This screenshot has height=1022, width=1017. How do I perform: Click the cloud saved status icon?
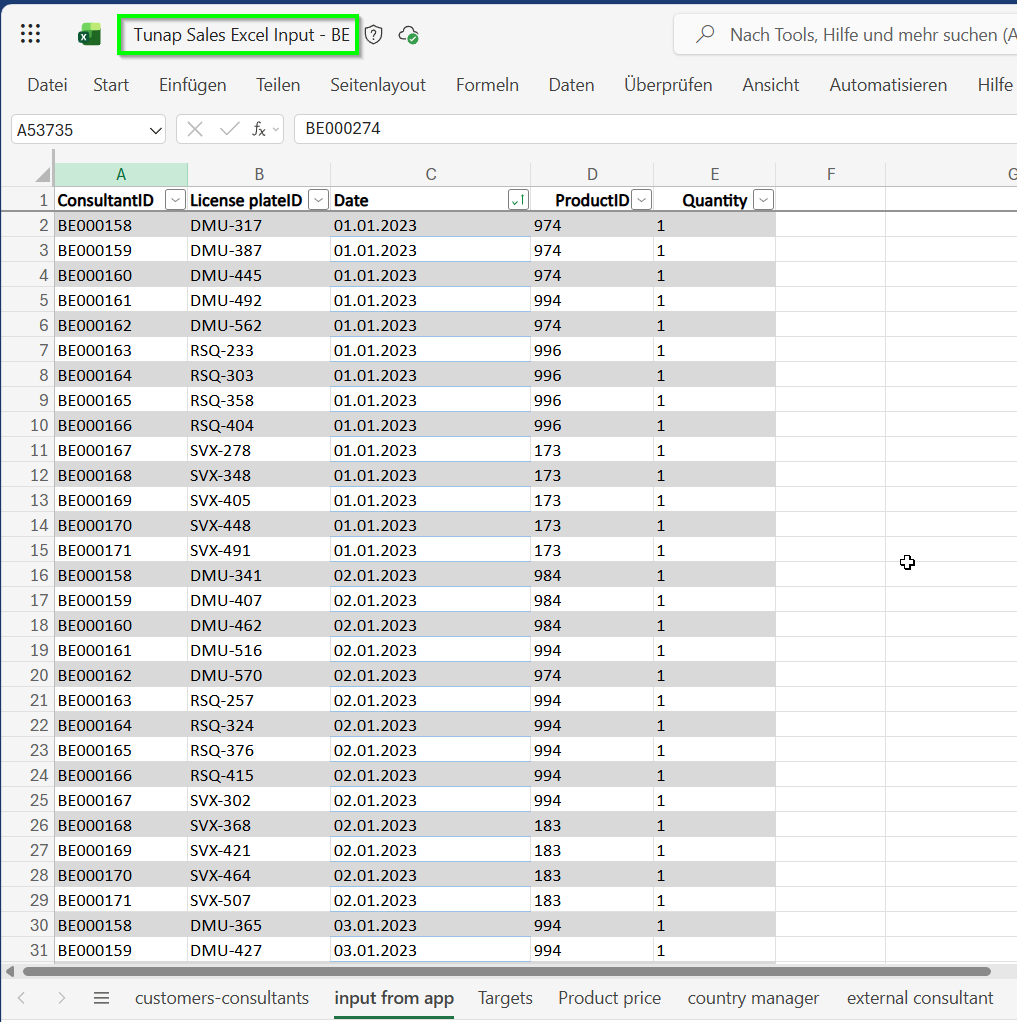click(409, 35)
